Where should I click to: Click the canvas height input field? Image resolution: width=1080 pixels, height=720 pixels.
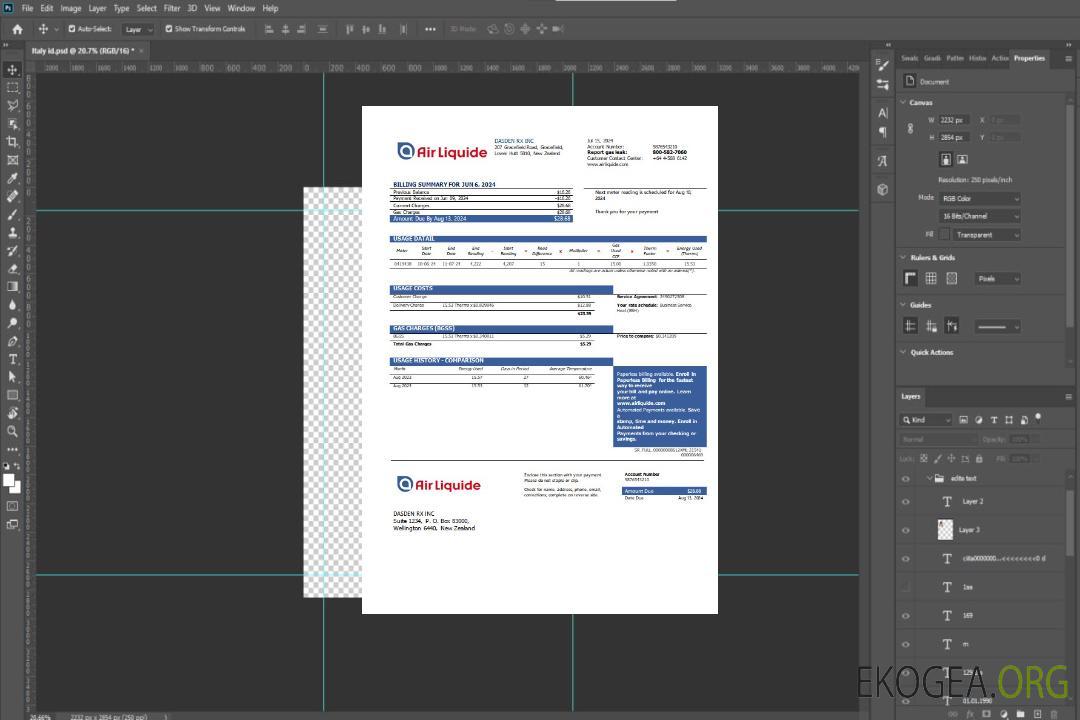coord(954,138)
